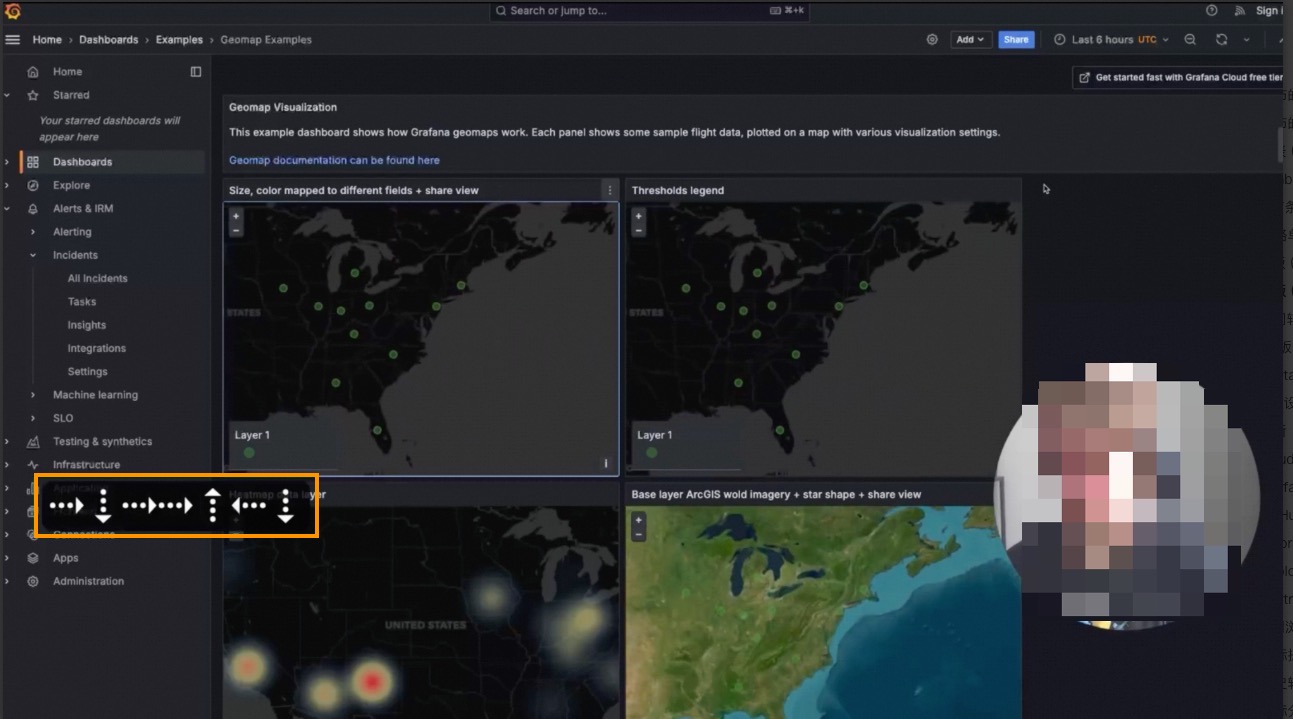Zoom out on Thresholds legend map

[639, 230]
